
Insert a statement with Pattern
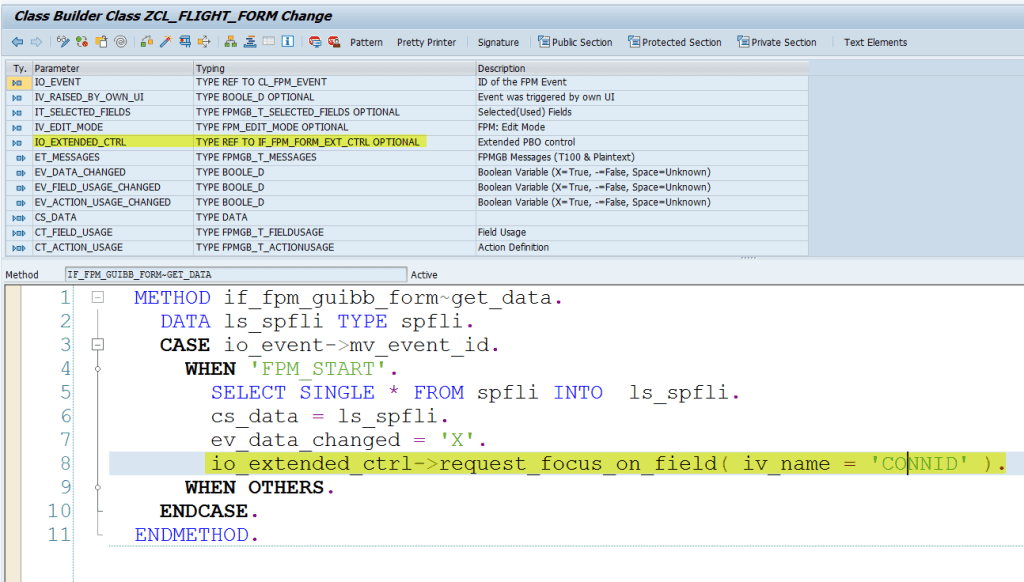366,42
